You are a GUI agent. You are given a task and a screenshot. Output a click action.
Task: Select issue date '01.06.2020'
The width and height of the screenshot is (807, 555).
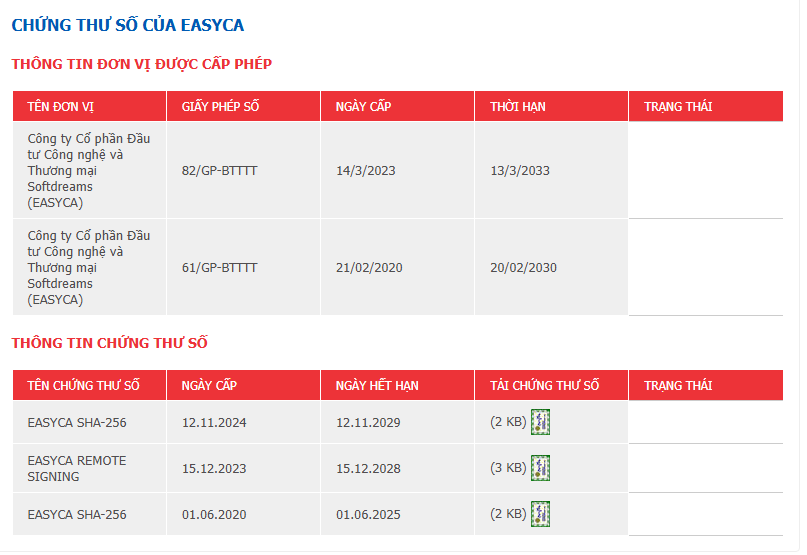coord(214,515)
